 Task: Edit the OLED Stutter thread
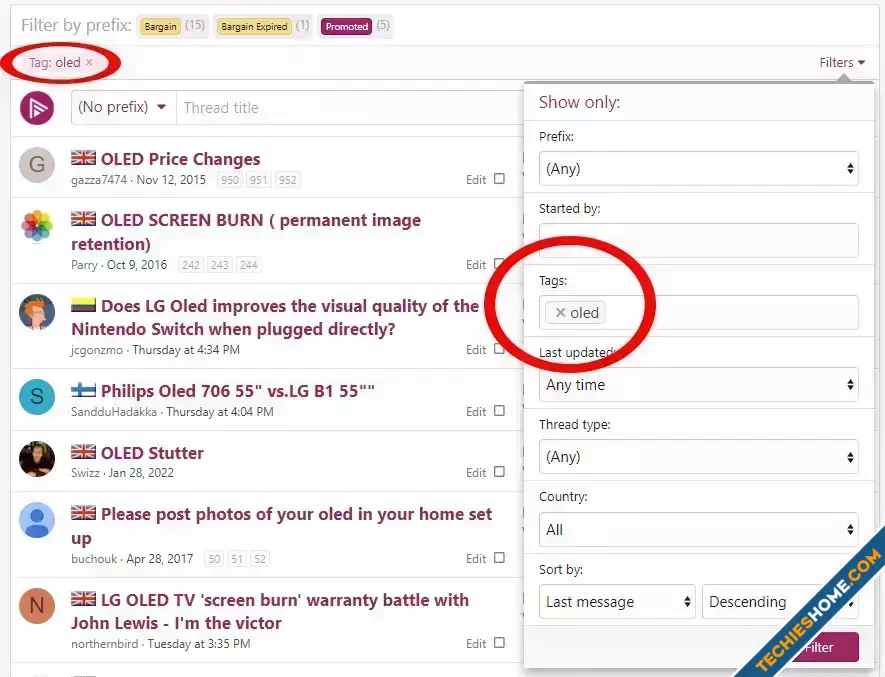click(476, 473)
